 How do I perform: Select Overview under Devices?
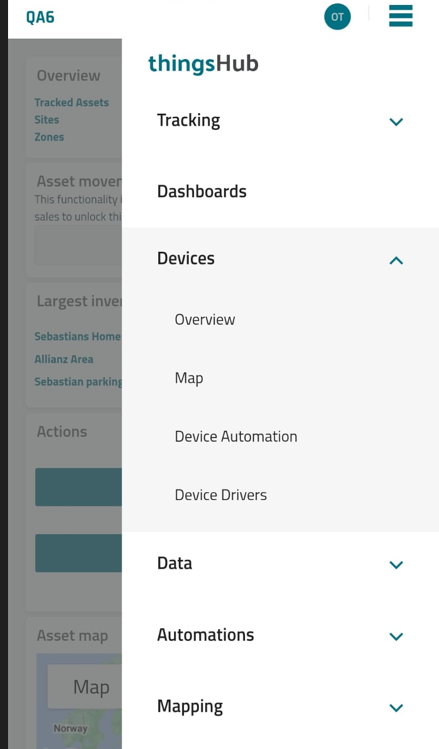click(280, 320)
